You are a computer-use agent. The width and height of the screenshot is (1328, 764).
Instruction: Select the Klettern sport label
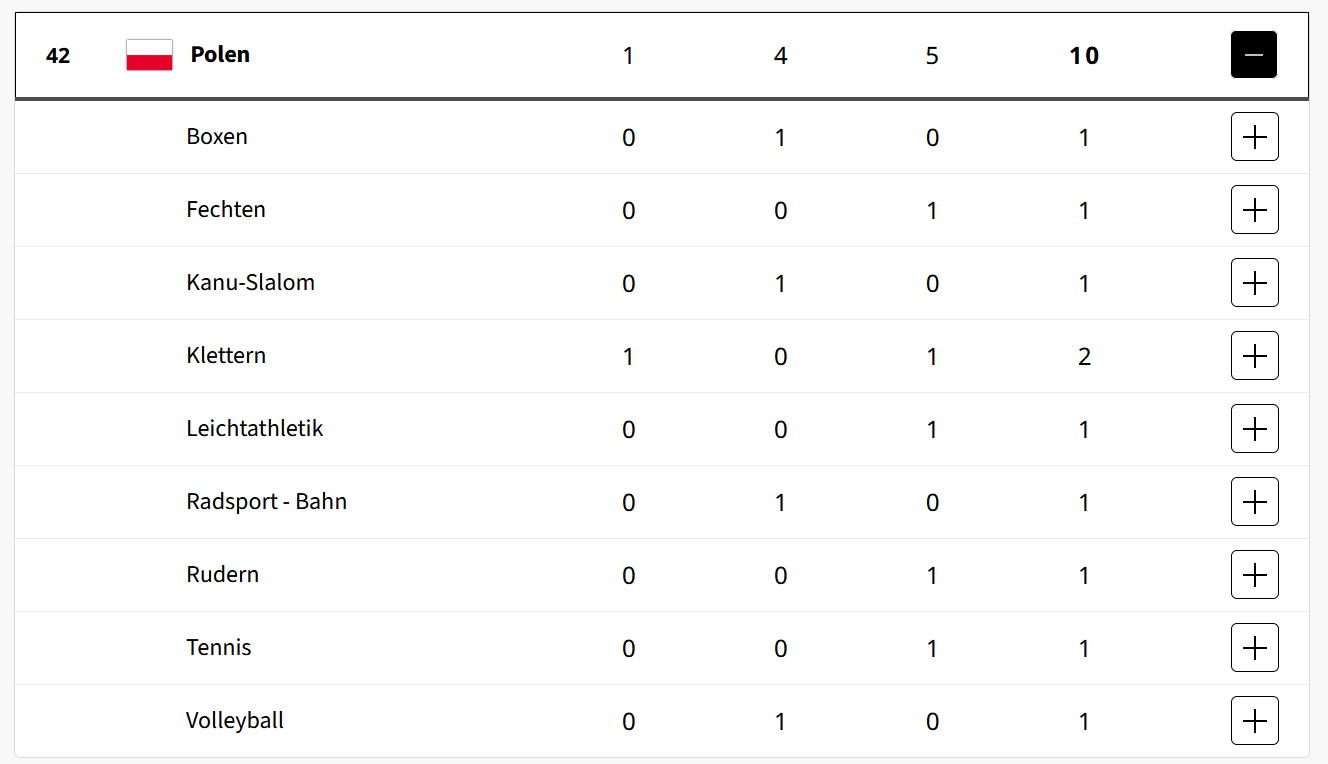226,356
